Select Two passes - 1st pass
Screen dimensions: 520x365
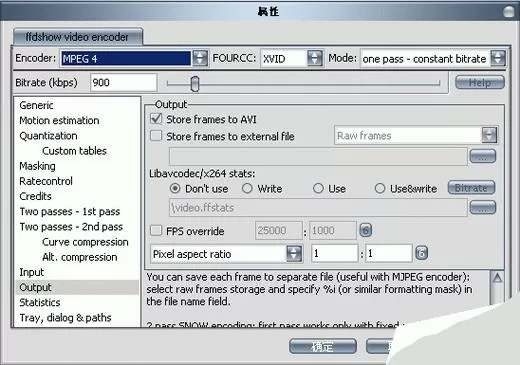[x=70, y=211]
